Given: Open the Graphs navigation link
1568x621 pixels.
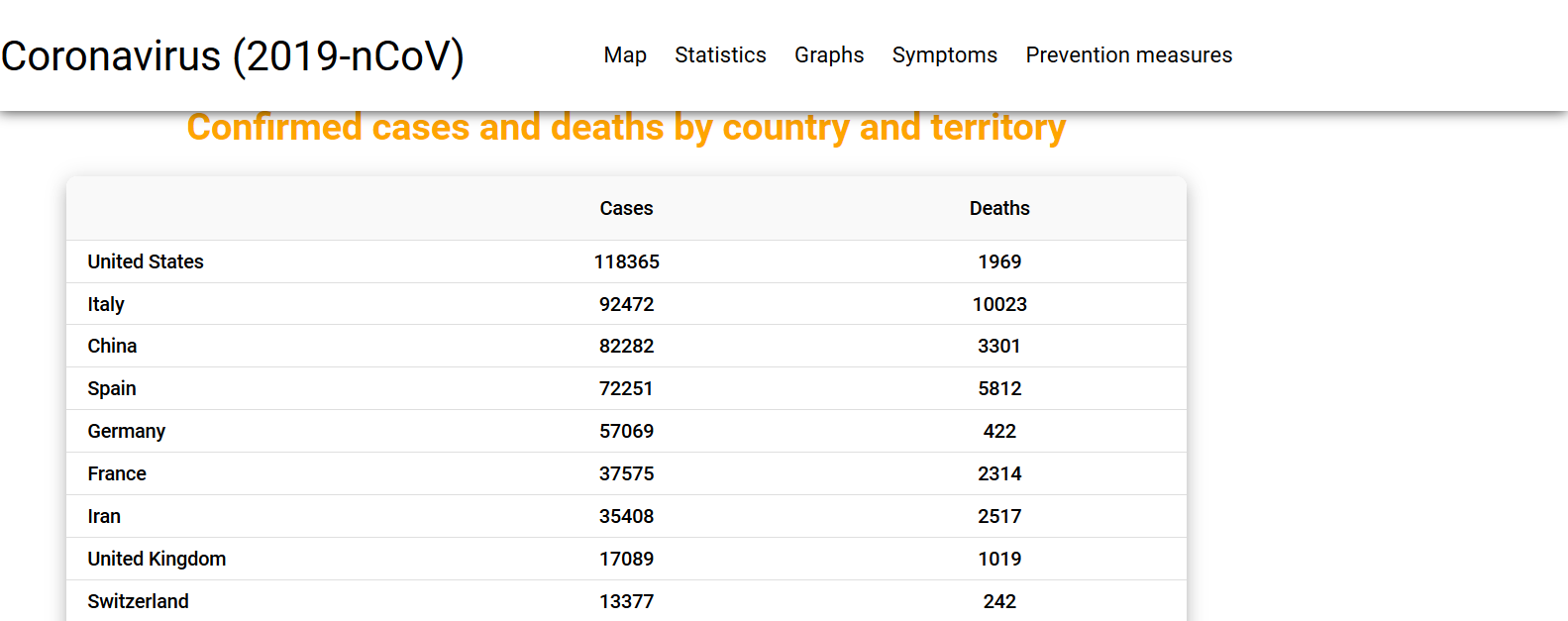Looking at the screenshot, I should 829,55.
